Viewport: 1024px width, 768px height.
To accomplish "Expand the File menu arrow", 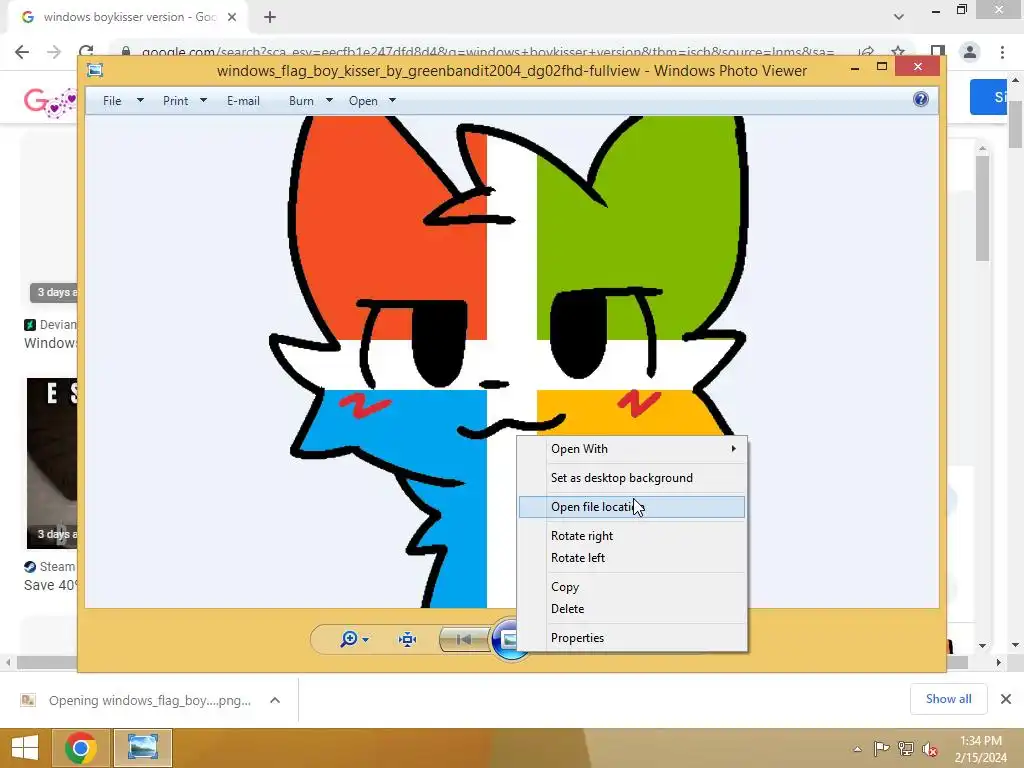I will pos(140,101).
